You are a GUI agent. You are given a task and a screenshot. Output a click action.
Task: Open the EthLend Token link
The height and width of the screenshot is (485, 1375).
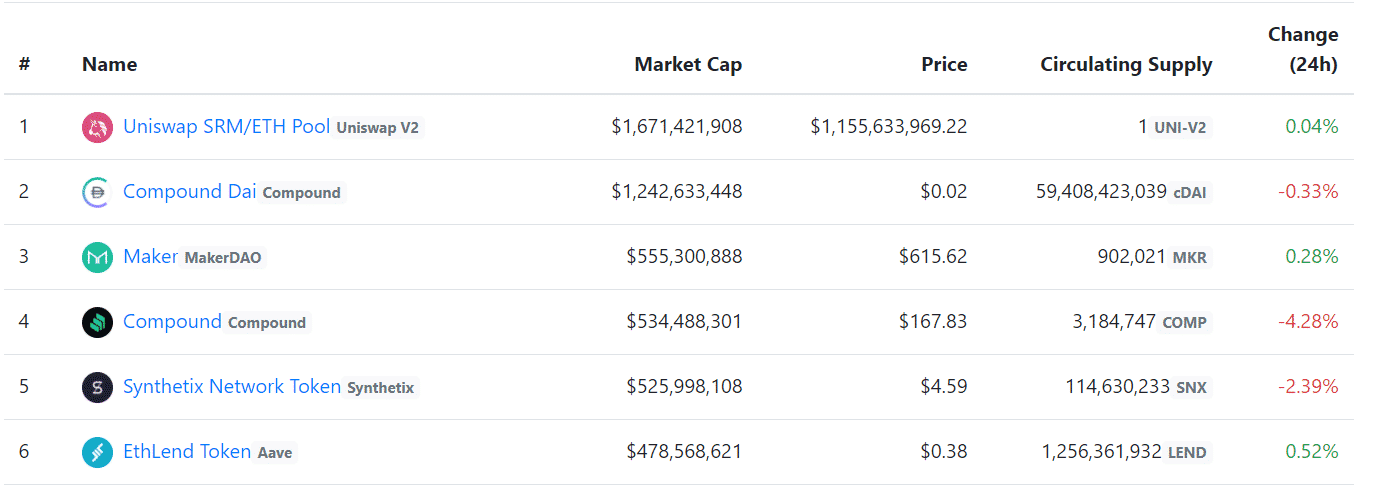click(186, 452)
